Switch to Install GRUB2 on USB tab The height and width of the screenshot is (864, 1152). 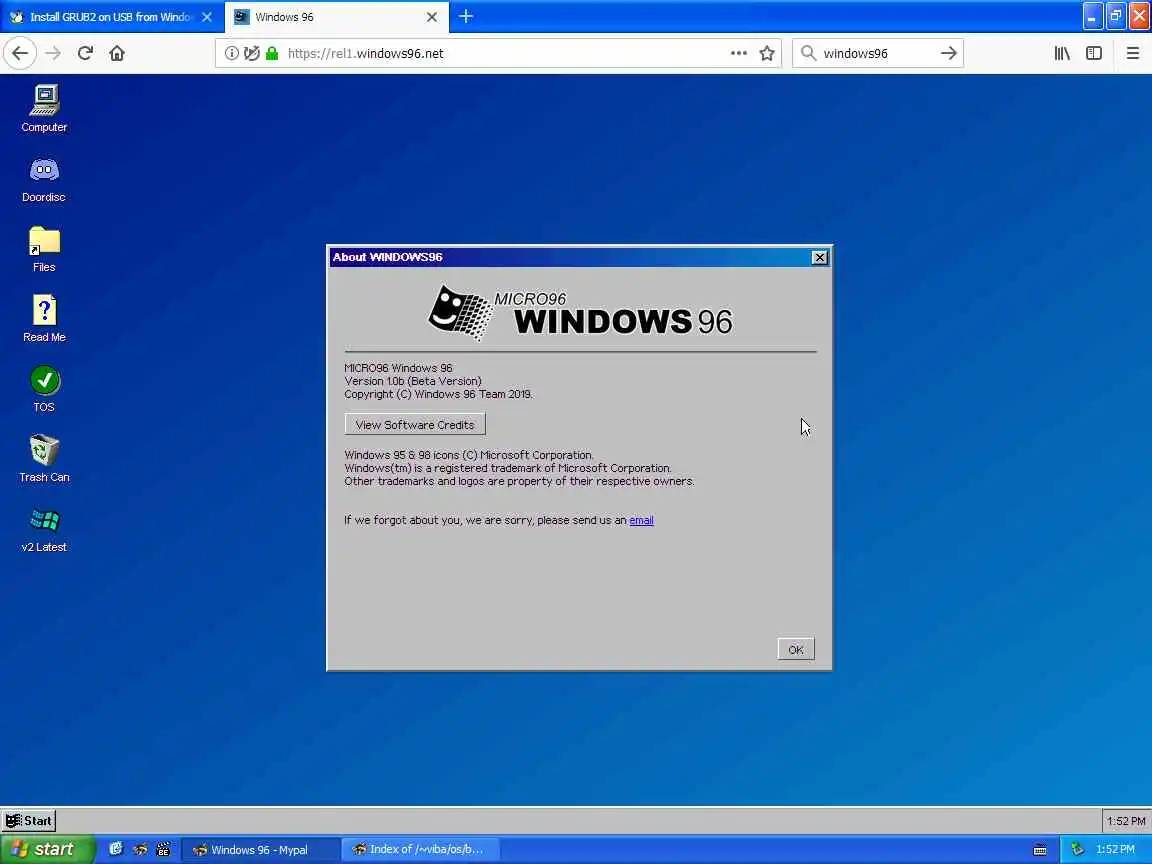[110, 16]
